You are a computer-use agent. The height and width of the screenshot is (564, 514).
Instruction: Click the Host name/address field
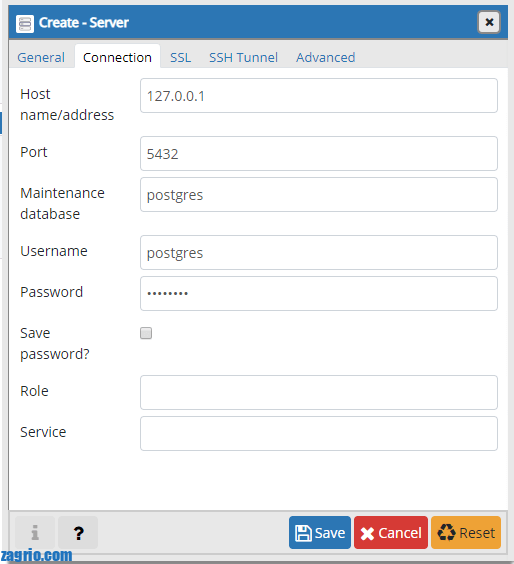(x=319, y=96)
